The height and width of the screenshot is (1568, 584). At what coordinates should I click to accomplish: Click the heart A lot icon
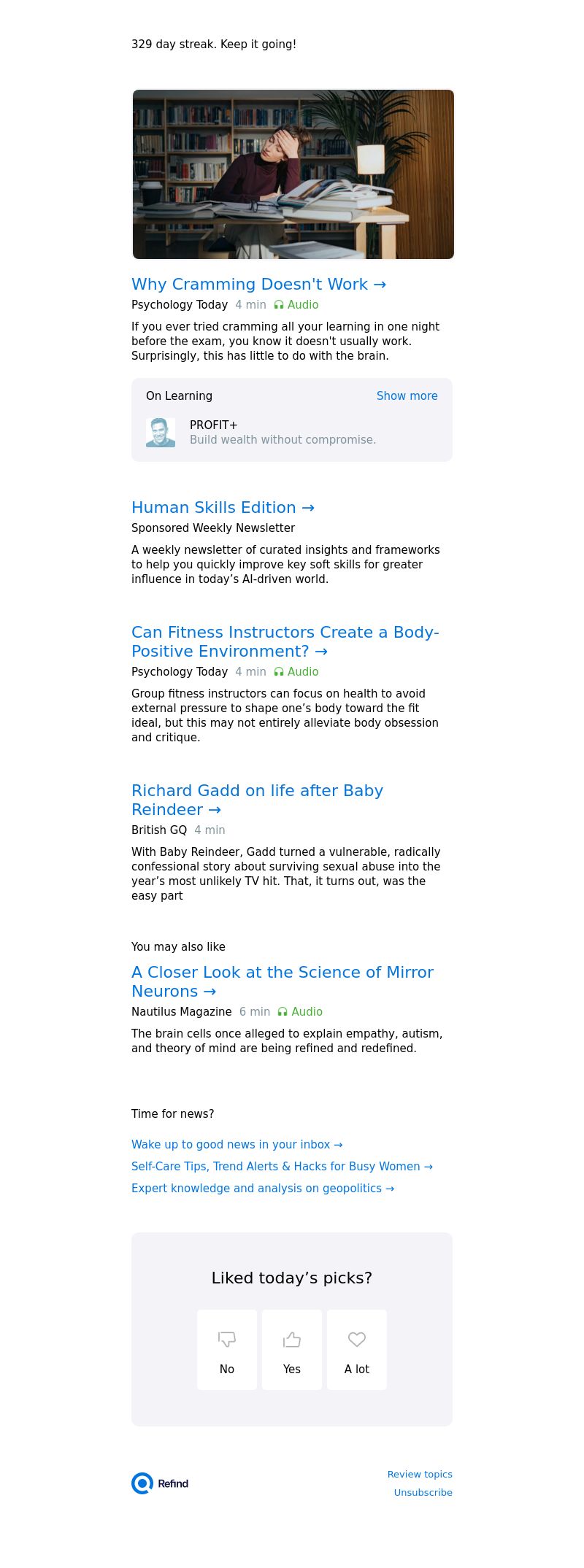(x=357, y=1339)
